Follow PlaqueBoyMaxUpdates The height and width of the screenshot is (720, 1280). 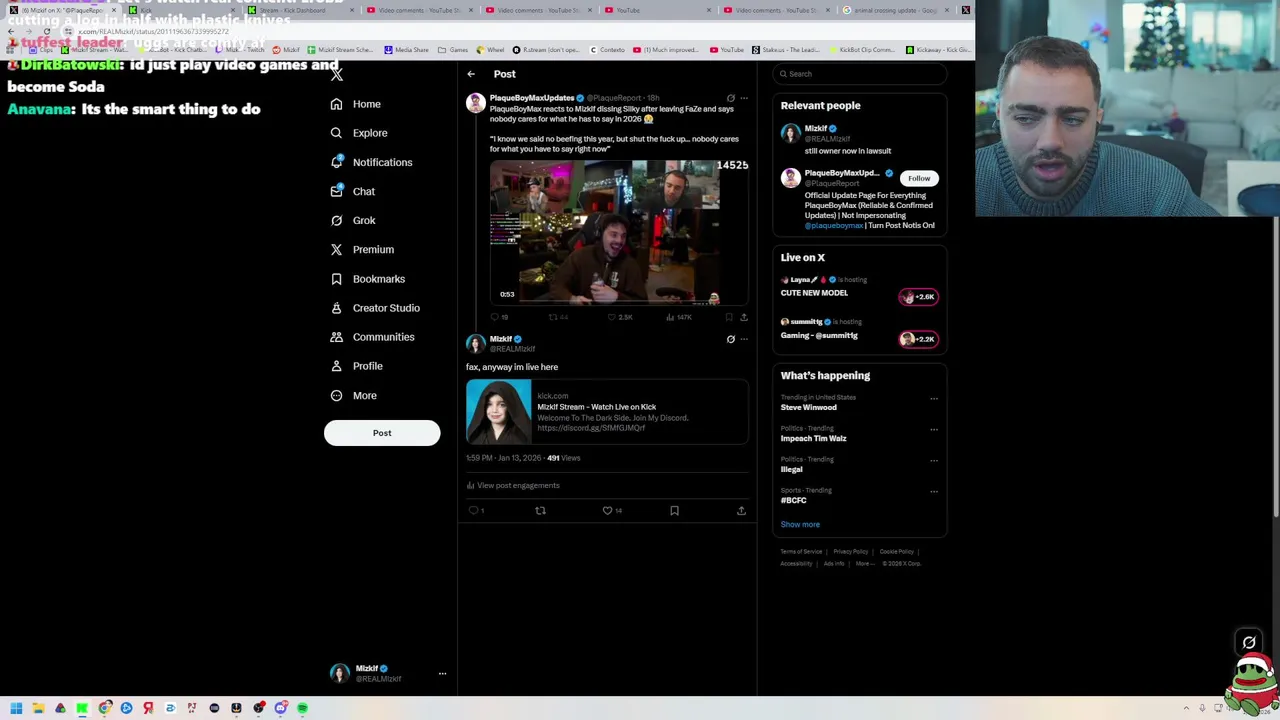coord(919,178)
